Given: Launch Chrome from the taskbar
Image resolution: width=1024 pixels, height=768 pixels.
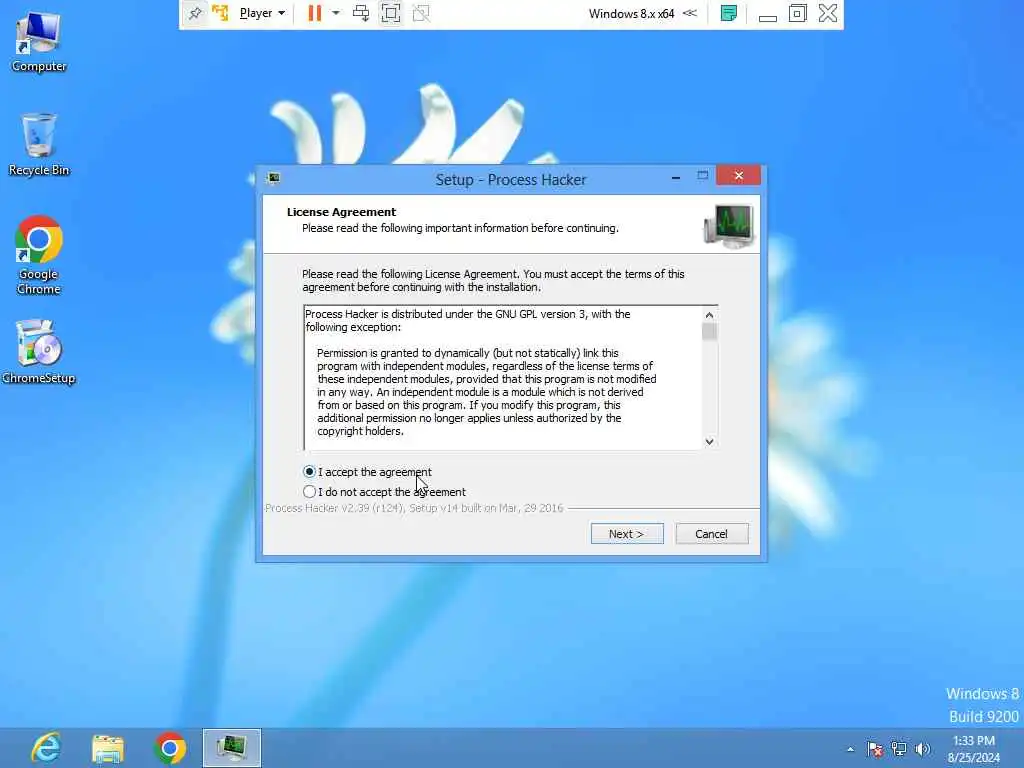Looking at the screenshot, I should coord(170,748).
